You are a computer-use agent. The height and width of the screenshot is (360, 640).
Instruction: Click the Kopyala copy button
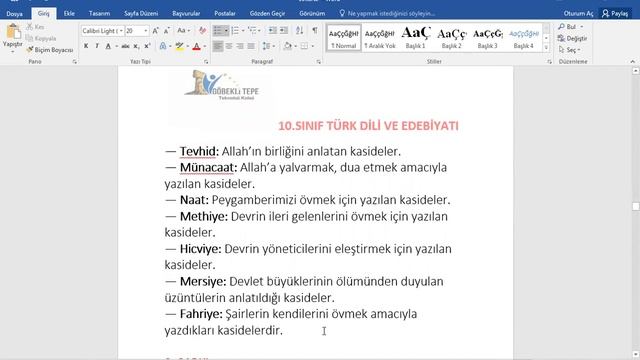(x=41, y=38)
